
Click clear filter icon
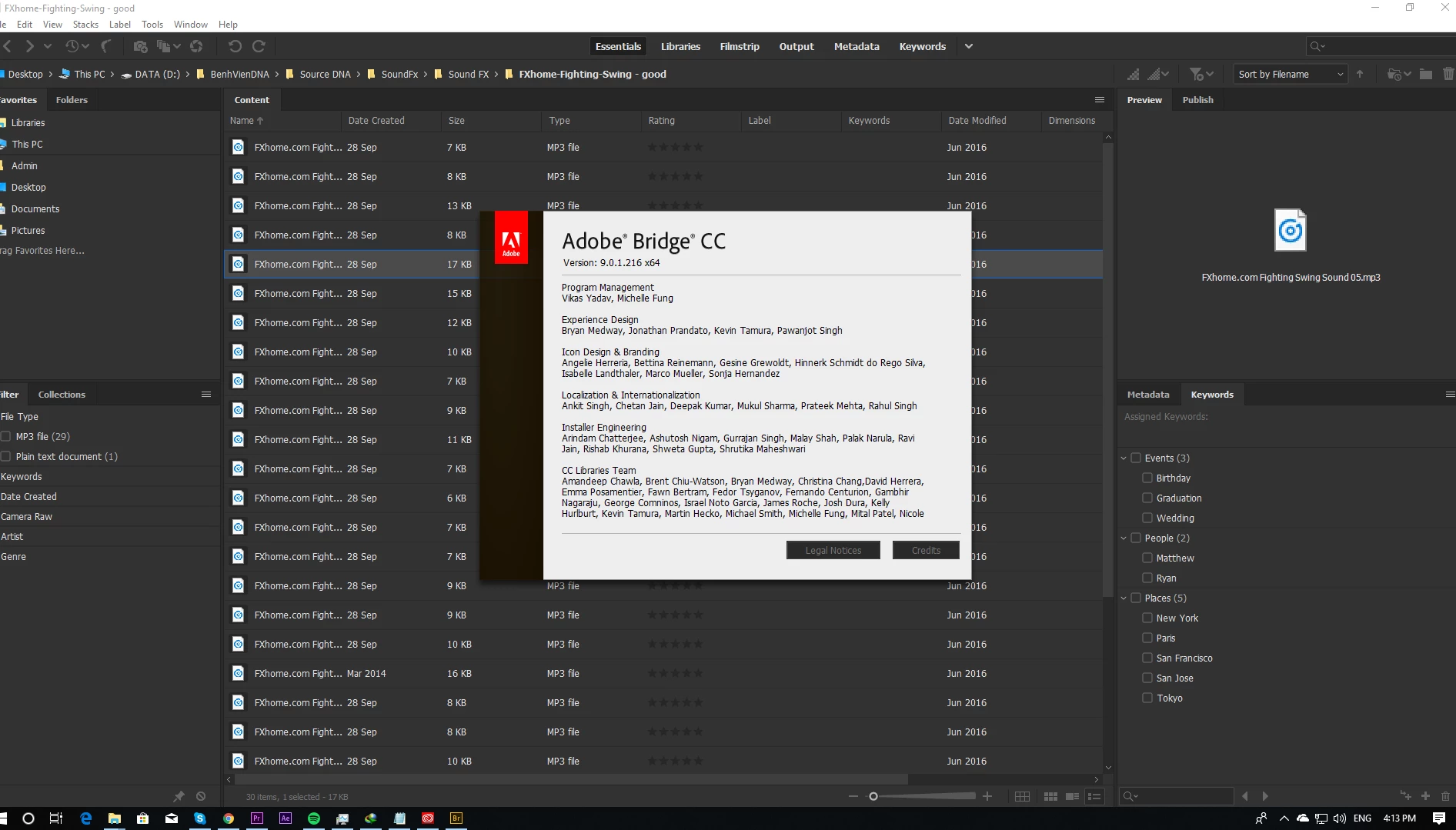[x=201, y=796]
